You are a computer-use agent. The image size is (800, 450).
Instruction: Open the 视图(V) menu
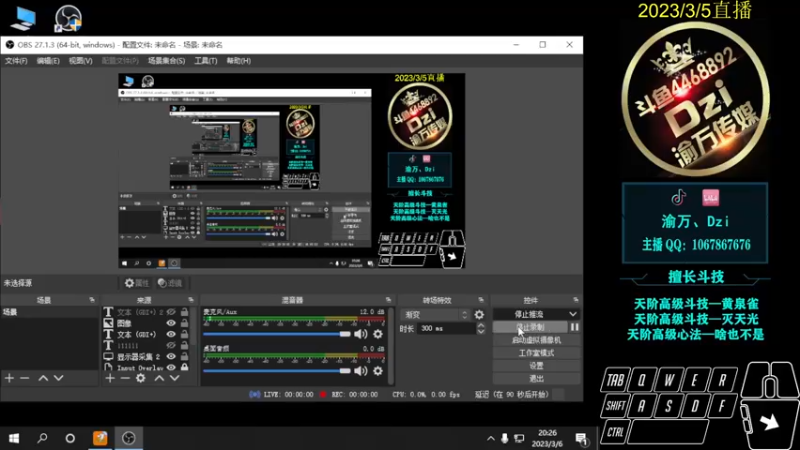[81, 61]
